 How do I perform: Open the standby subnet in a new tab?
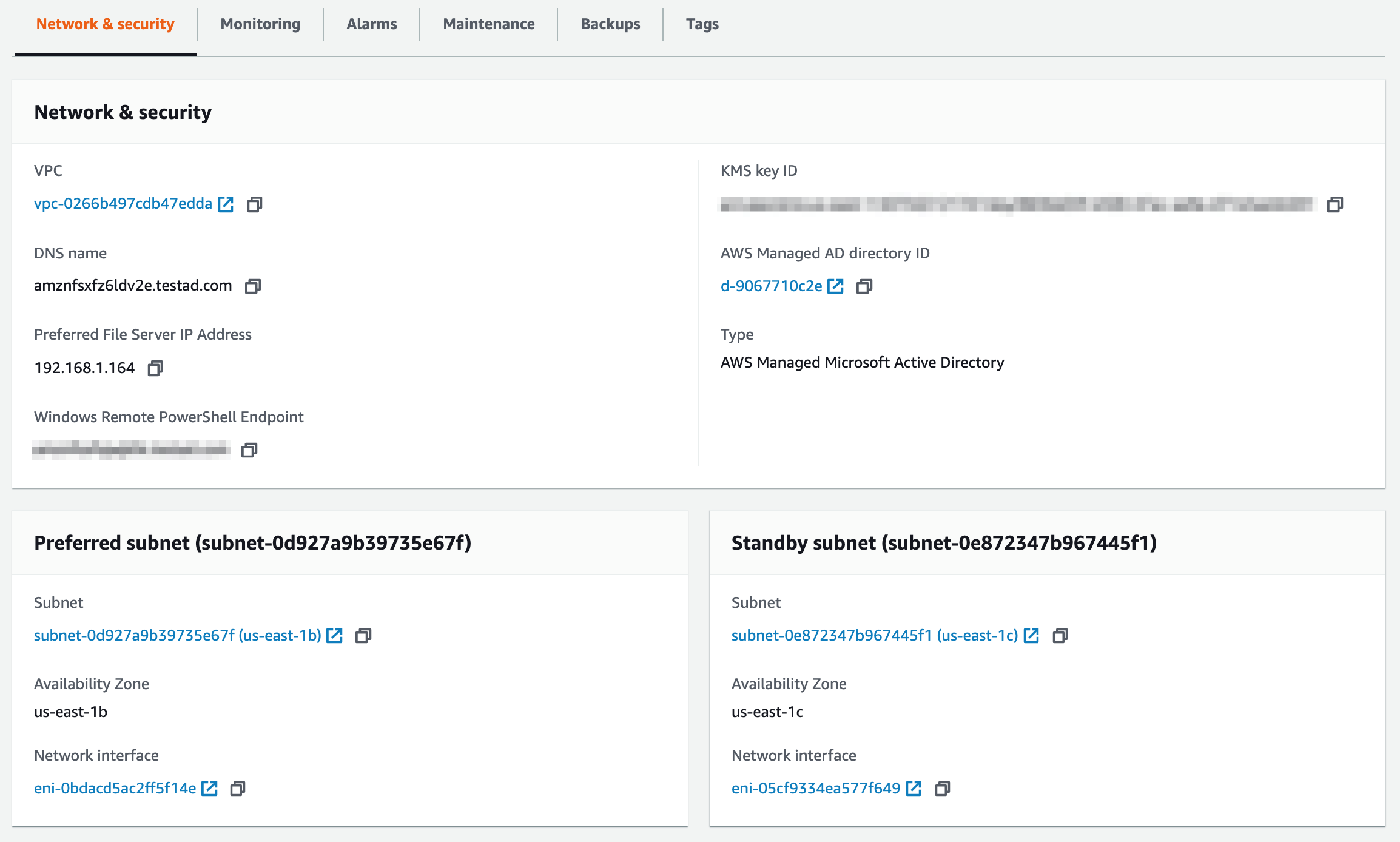(x=1031, y=636)
